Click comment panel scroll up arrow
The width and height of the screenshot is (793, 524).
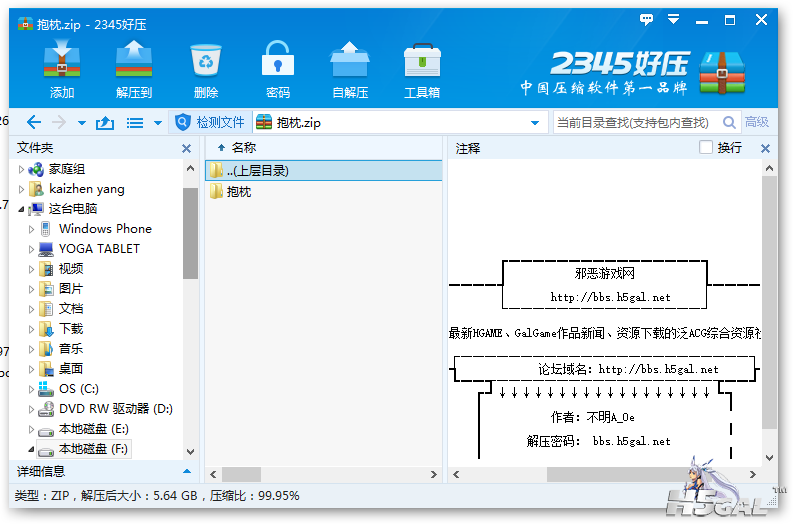(769, 168)
